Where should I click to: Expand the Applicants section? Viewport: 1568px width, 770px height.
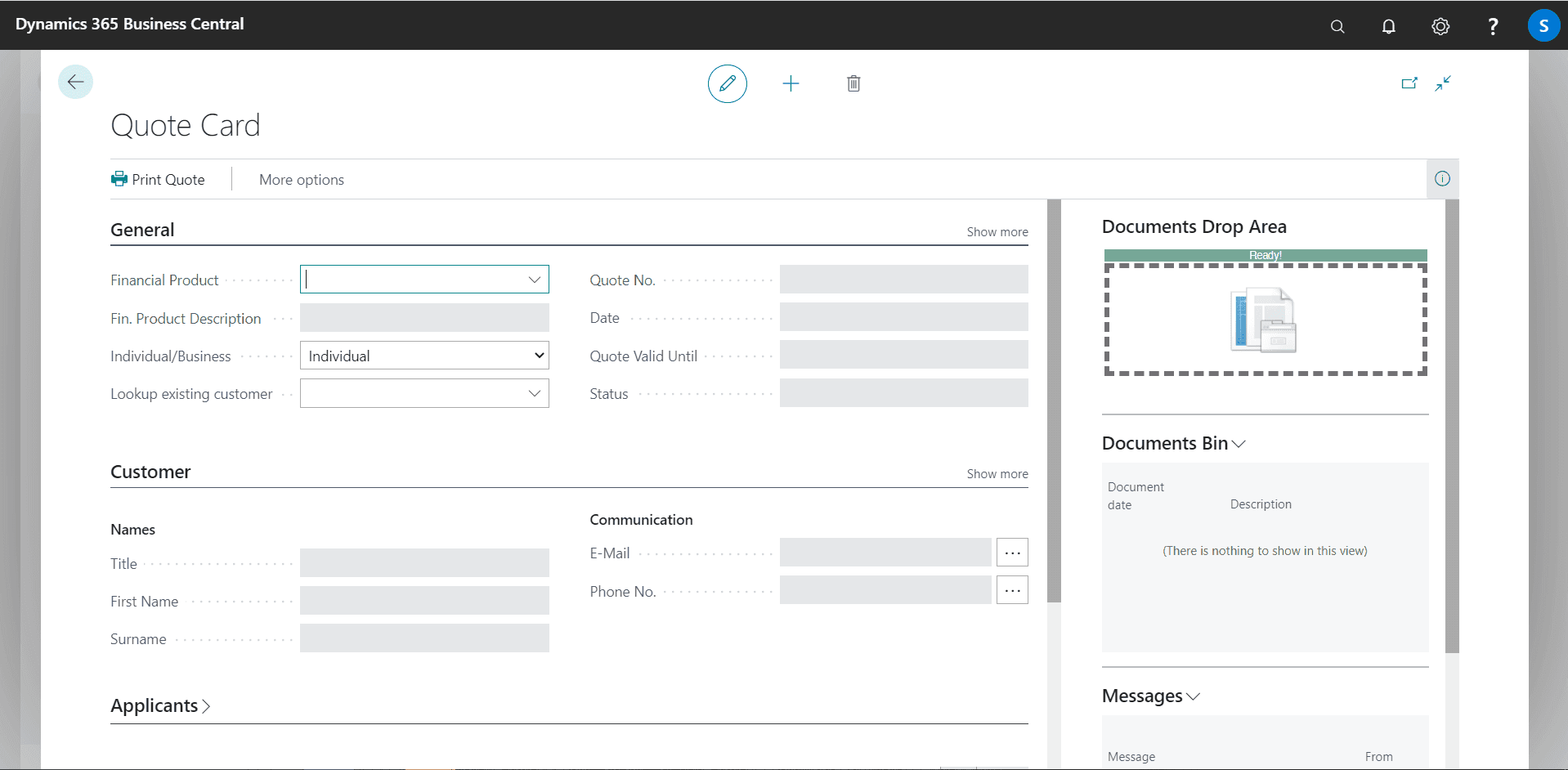[160, 705]
